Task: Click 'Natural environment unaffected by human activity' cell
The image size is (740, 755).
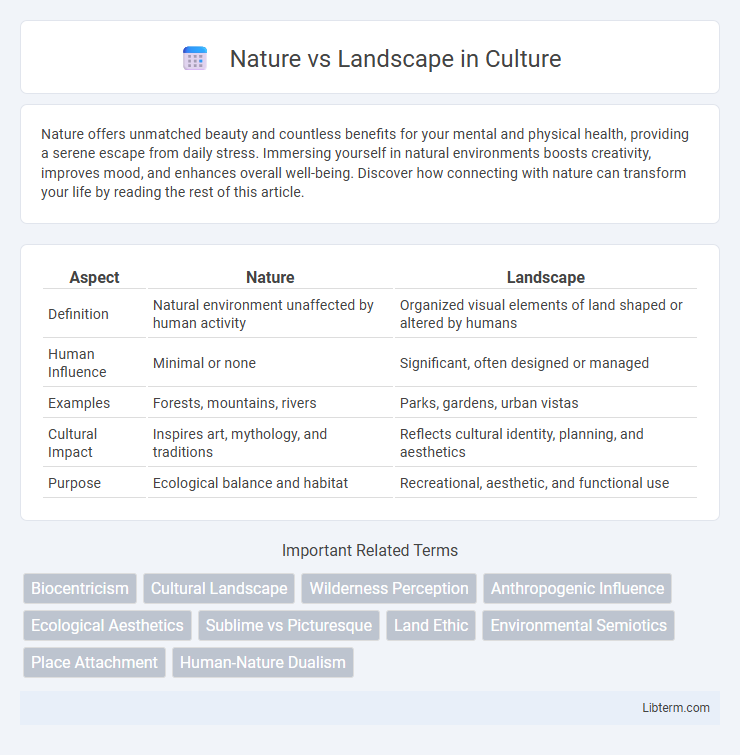Action: point(270,314)
